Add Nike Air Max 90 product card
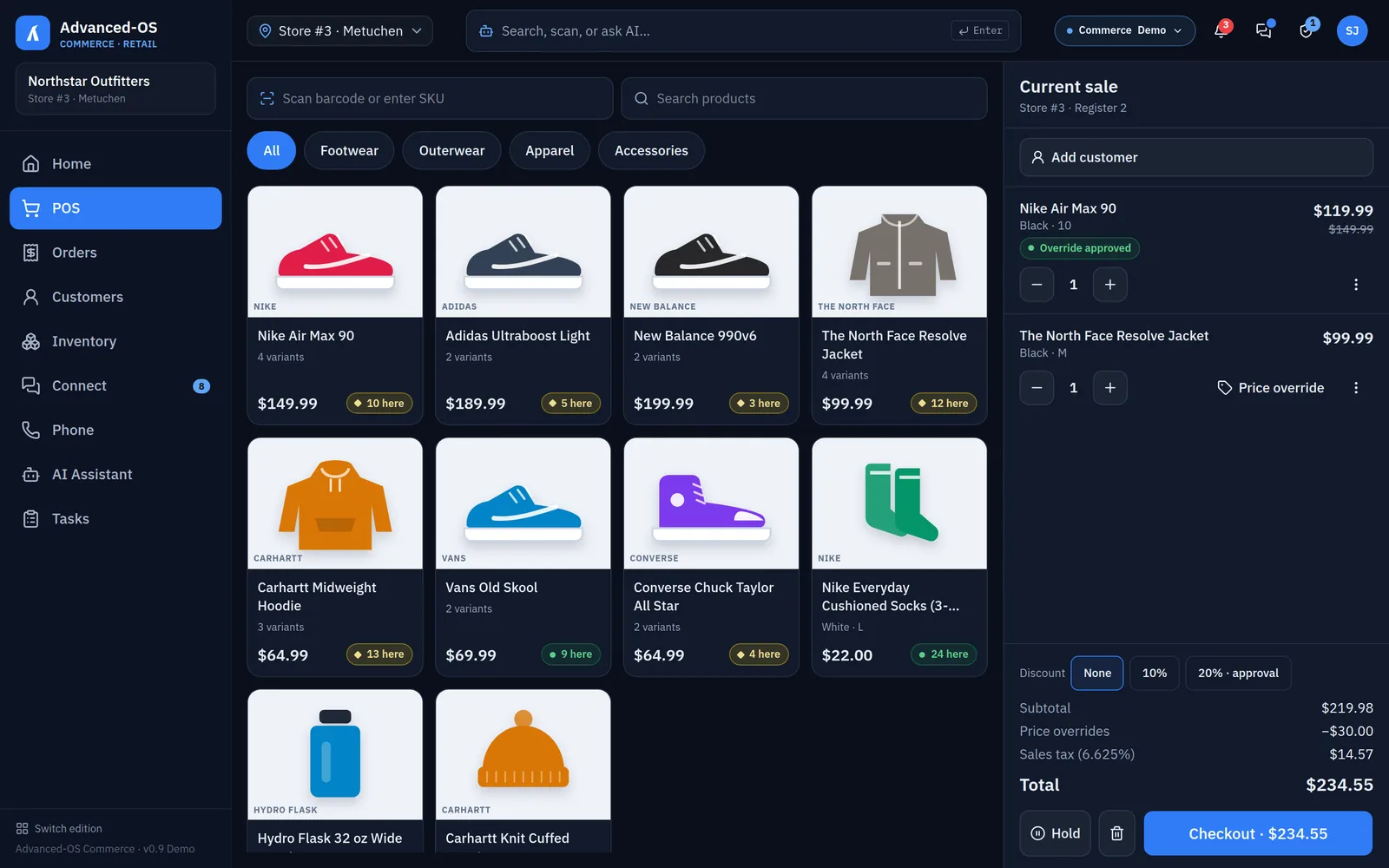 (x=335, y=305)
